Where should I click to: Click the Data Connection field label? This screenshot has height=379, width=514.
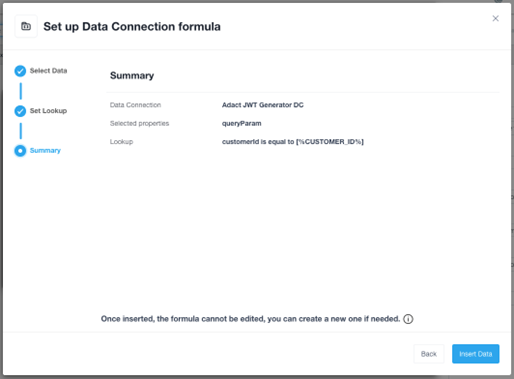coord(135,105)
